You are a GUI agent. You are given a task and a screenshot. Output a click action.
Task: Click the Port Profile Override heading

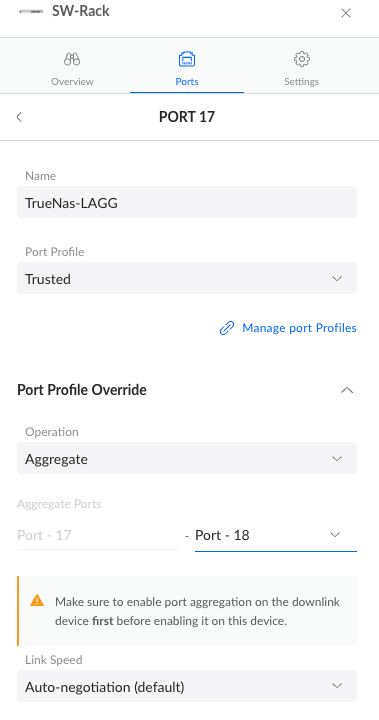point(82,390)
